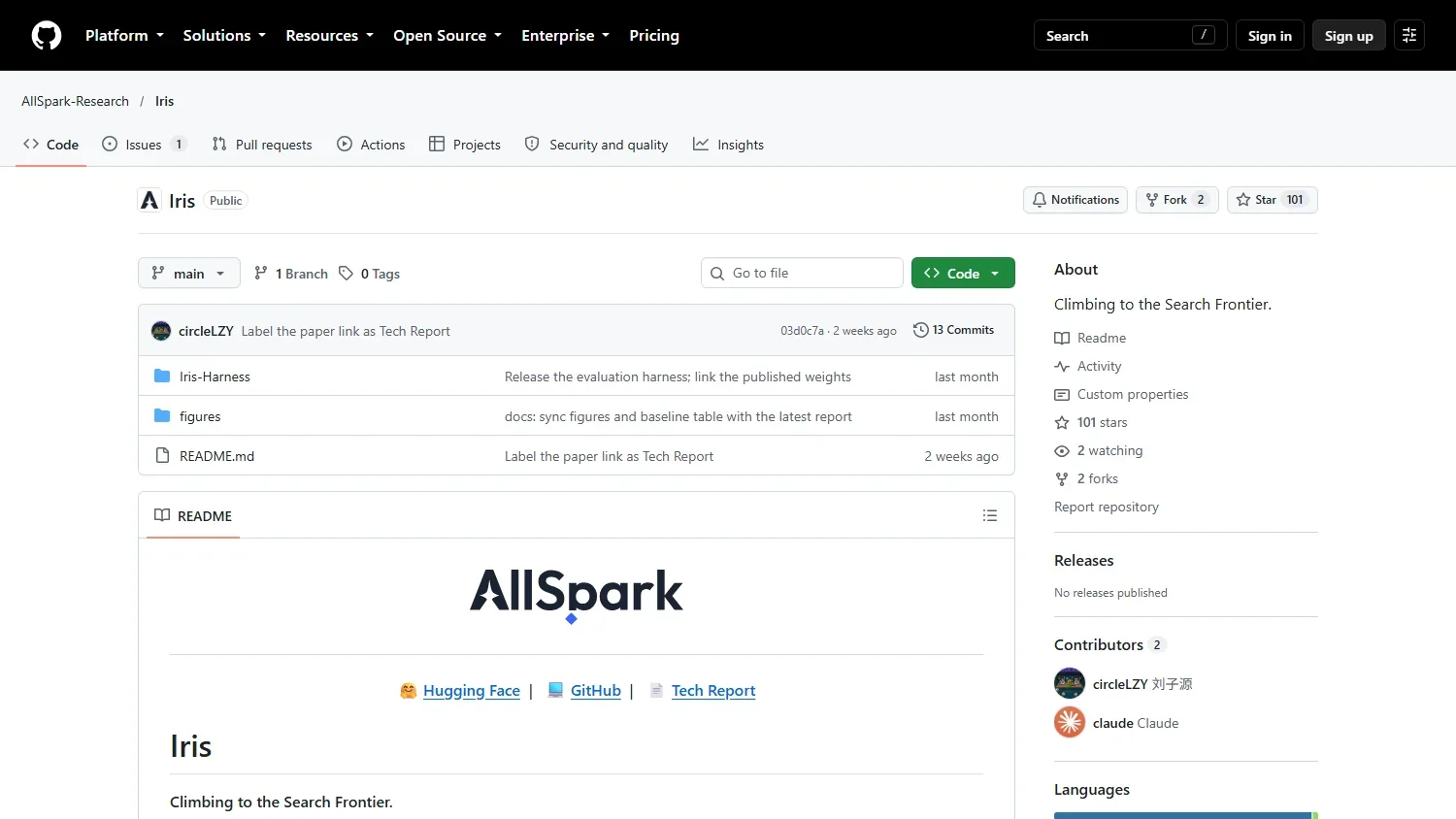The image size is (1456, 819).
Task: Expand the Open Source menu
Action: click(x=447, y=36)
